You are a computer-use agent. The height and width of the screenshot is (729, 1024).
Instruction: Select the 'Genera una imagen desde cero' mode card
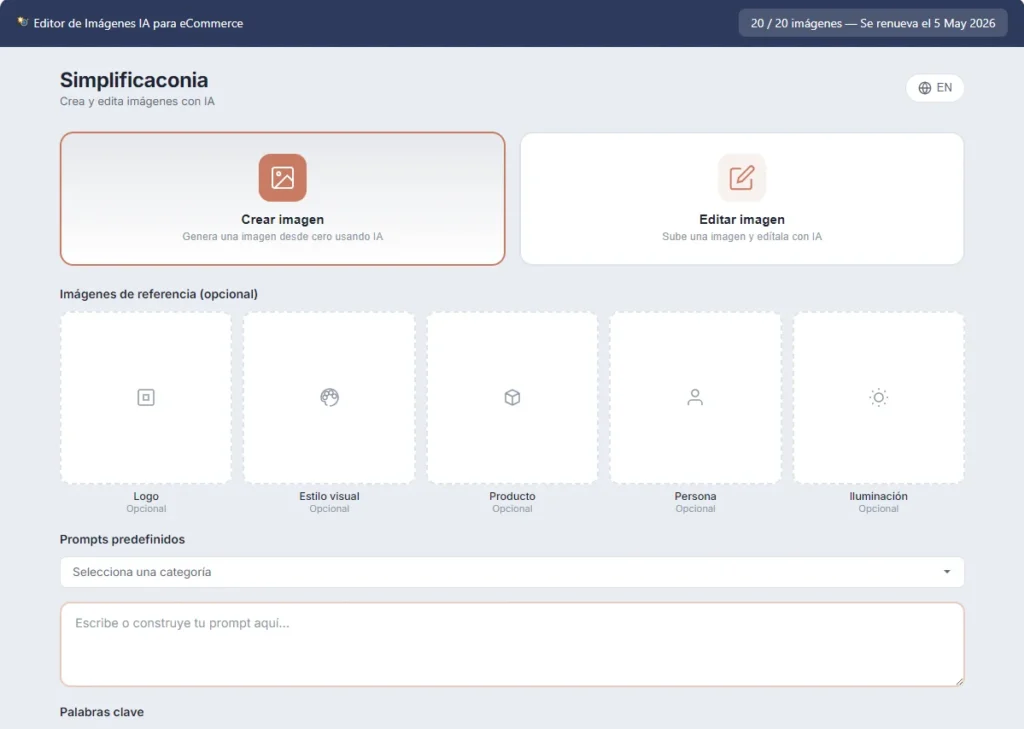click(x=282, y=237)
